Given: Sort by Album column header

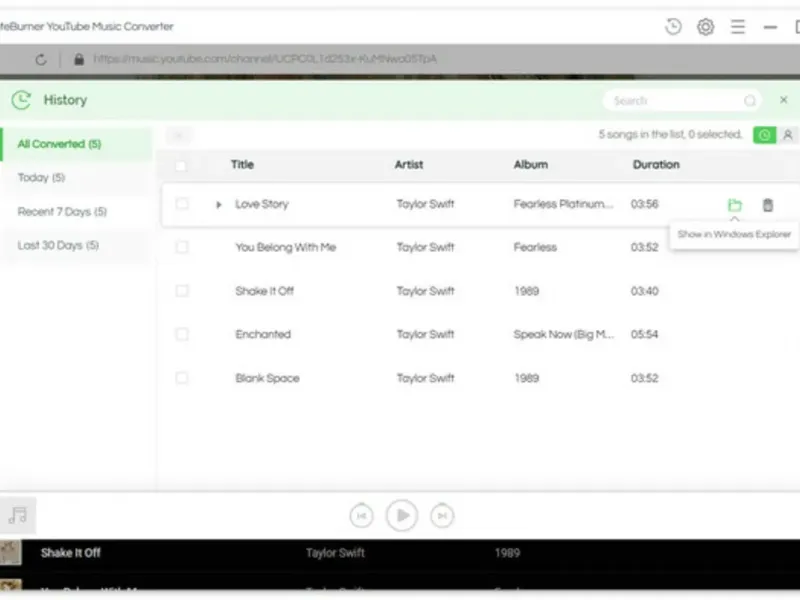Looking at the screenshot, I should coord(531,165).
